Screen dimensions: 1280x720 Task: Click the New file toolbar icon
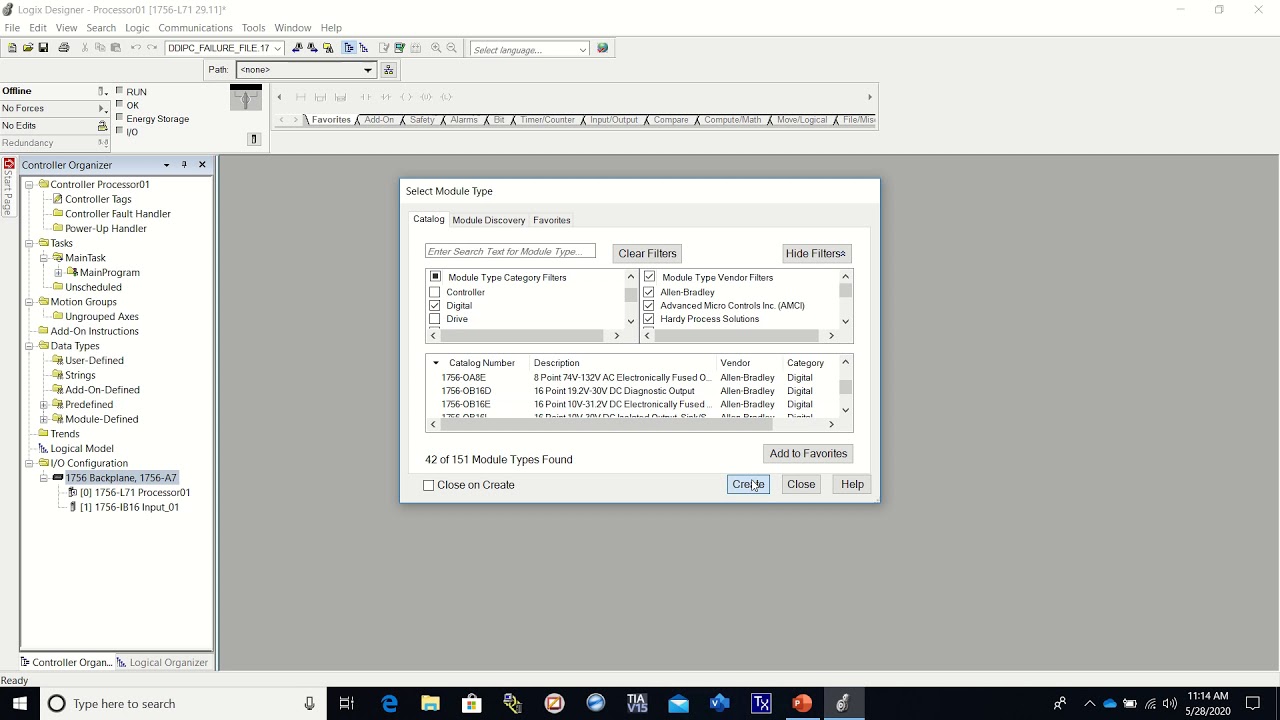pyautogui.click(x=12, y=48)
